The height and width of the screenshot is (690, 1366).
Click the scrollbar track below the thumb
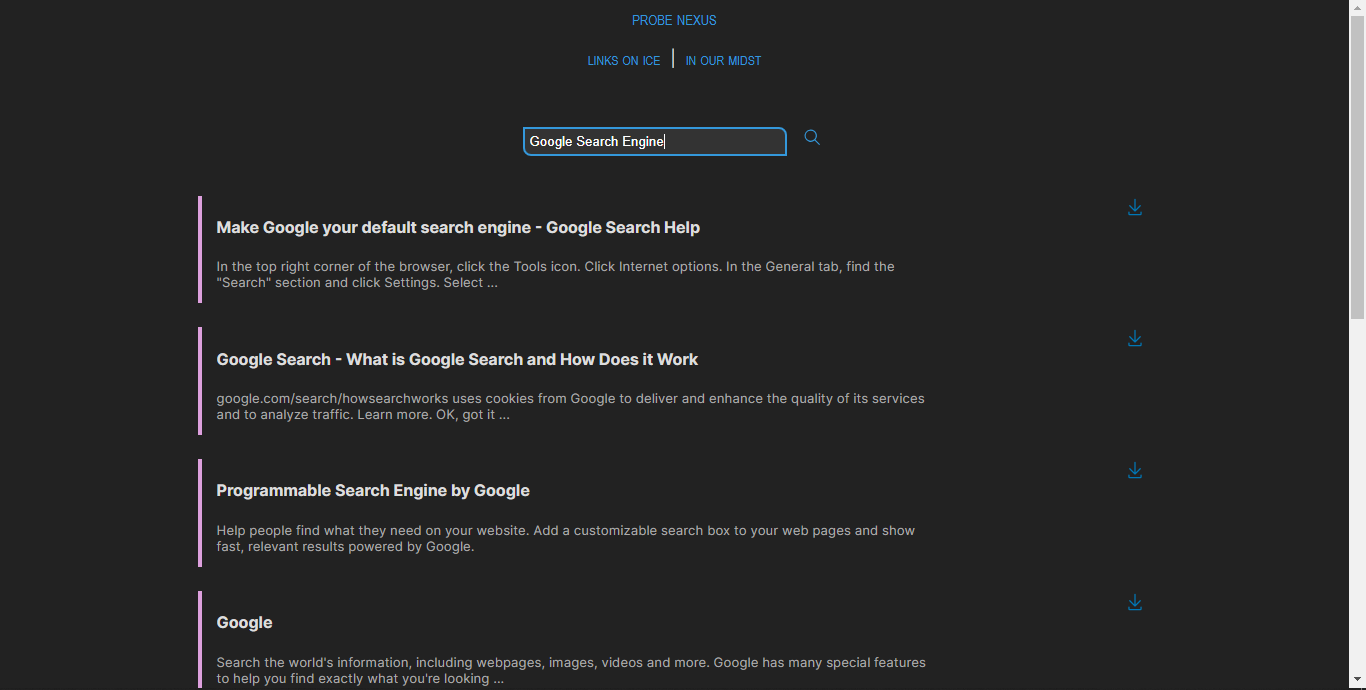pos(1357,500)
